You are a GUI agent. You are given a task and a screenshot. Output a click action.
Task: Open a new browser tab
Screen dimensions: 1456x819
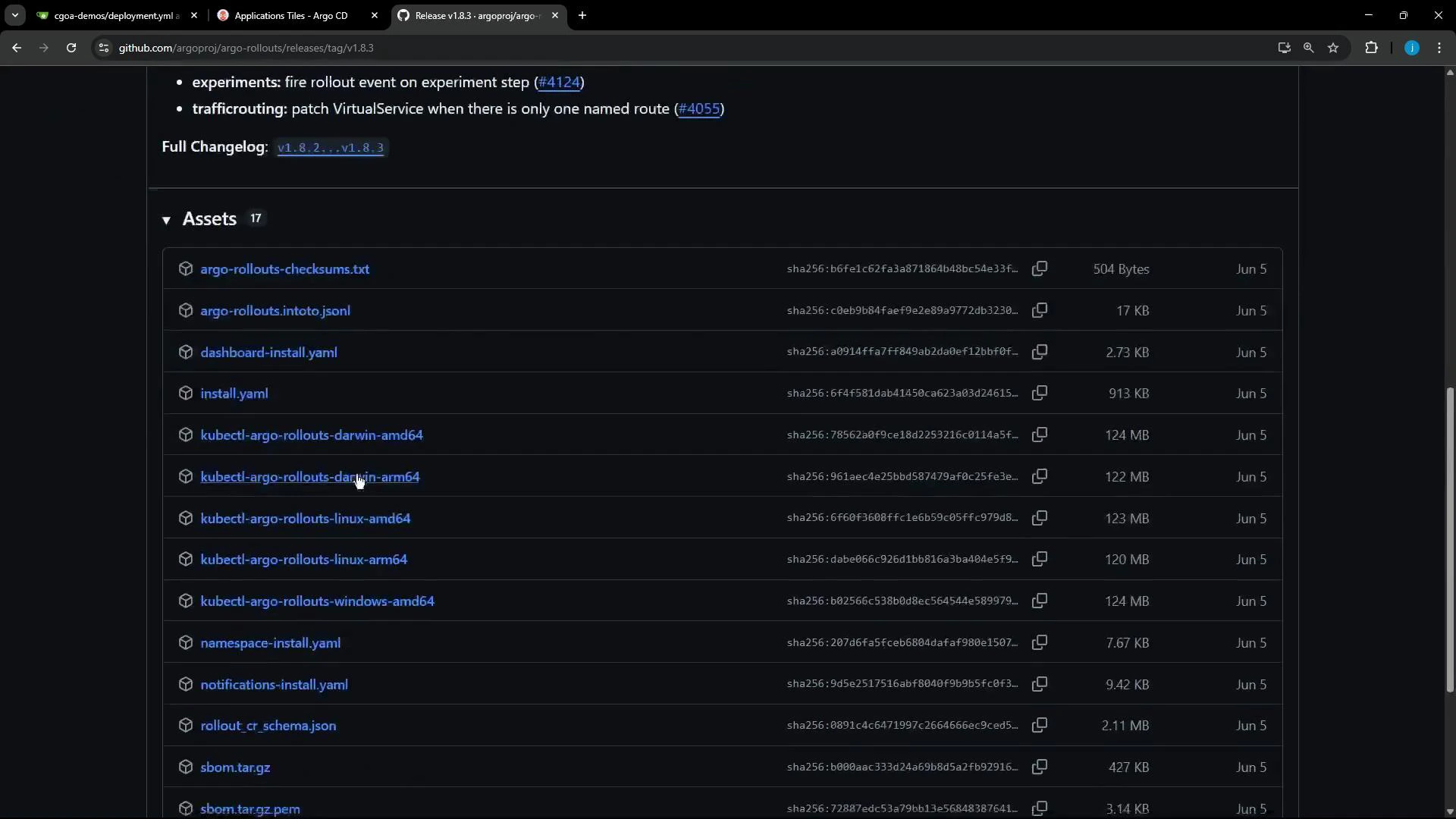[x=582, y=15]
